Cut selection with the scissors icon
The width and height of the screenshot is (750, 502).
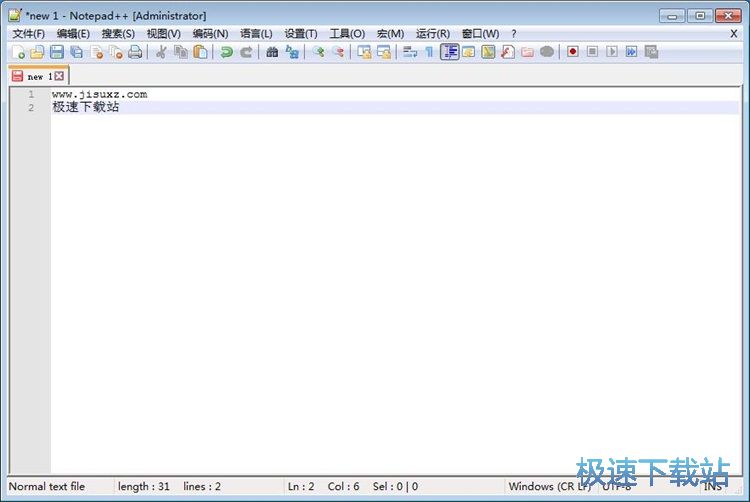[161, 52]
